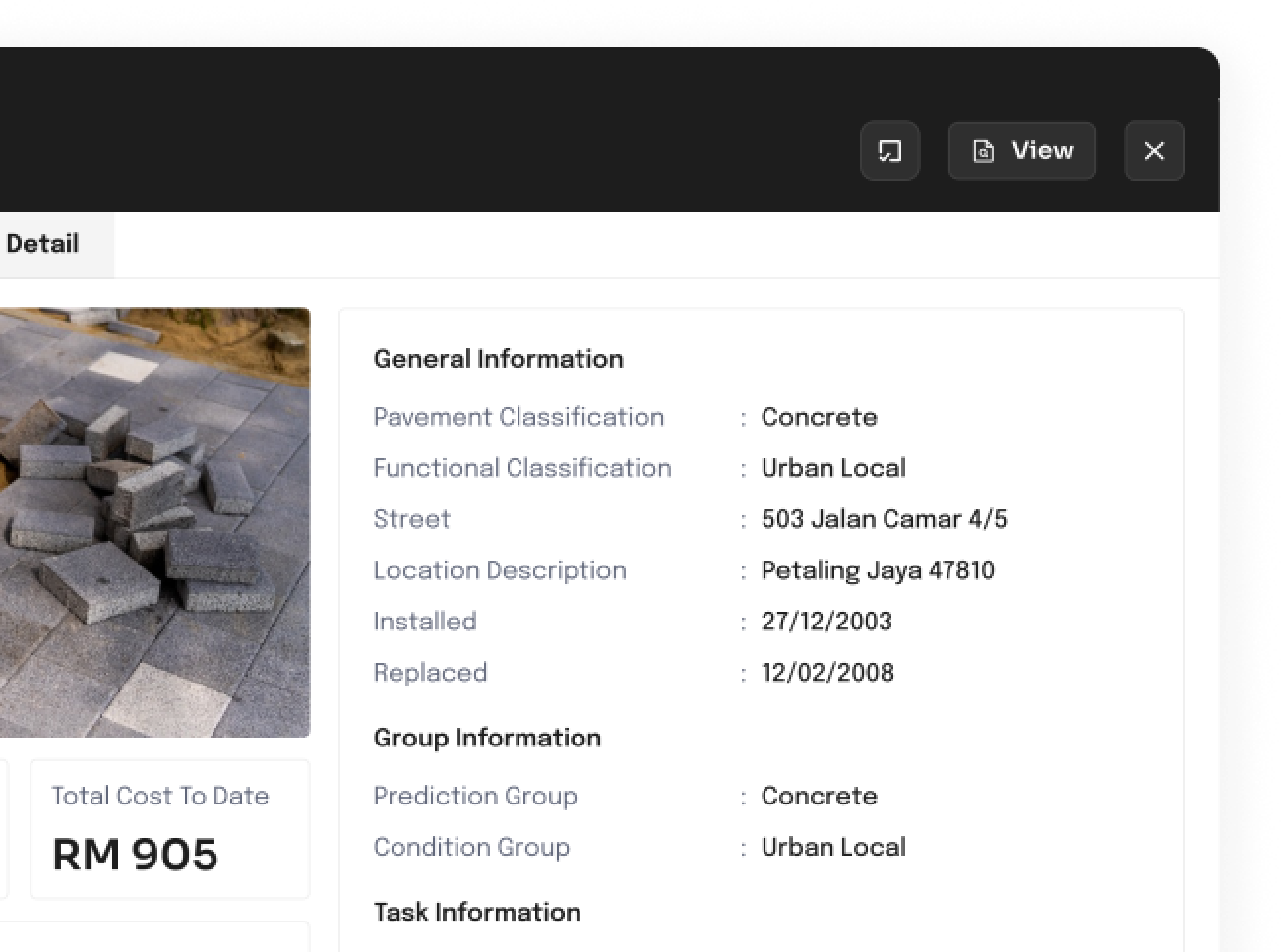Click the Group Information heading
This screenshot has width=1283, height=952.
487,738
